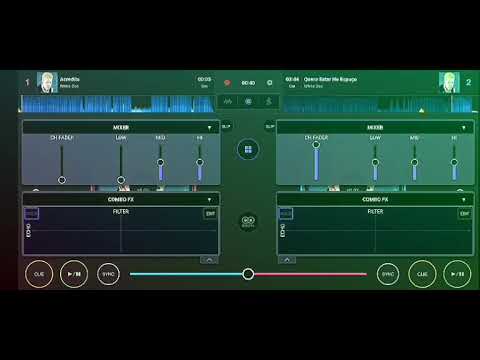Click the deck 1 MID EQ handle
The image size is (480, 360).
click(160, 162)
